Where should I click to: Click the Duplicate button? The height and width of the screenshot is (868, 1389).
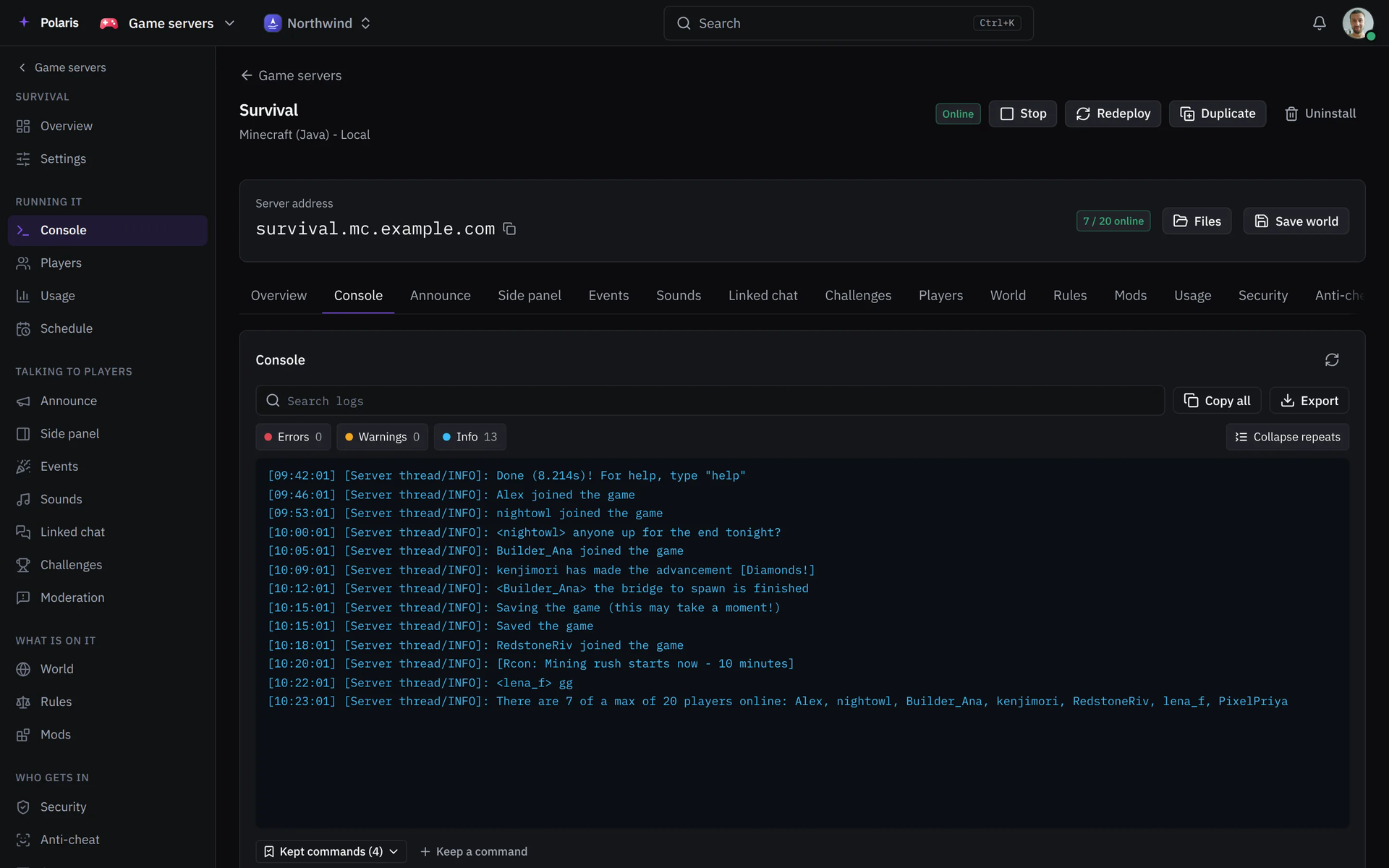pyautogui.click(x=1218, y=114)
